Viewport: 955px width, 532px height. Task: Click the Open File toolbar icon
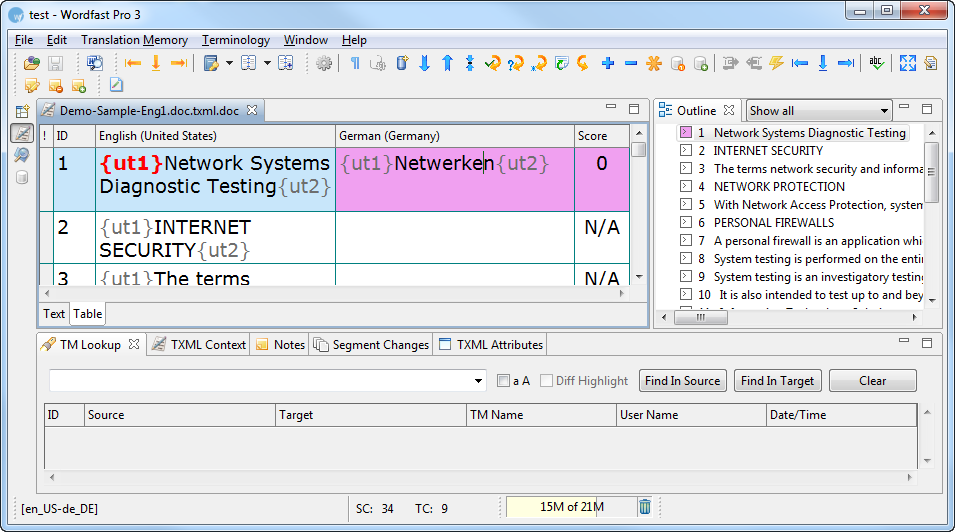point(32,63)
